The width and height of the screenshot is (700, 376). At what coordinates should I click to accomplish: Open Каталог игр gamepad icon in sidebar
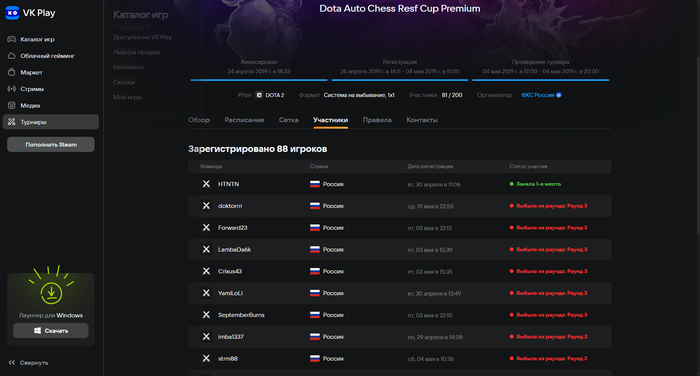coord(12,39)
